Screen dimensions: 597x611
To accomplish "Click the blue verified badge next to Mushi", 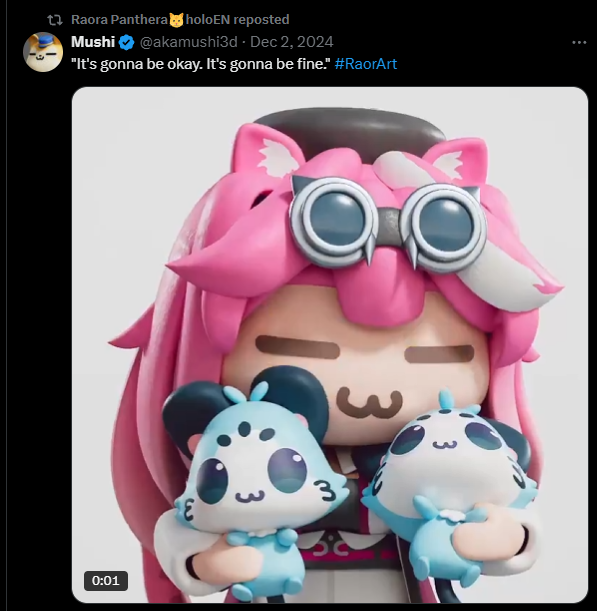I will (126, 42).
